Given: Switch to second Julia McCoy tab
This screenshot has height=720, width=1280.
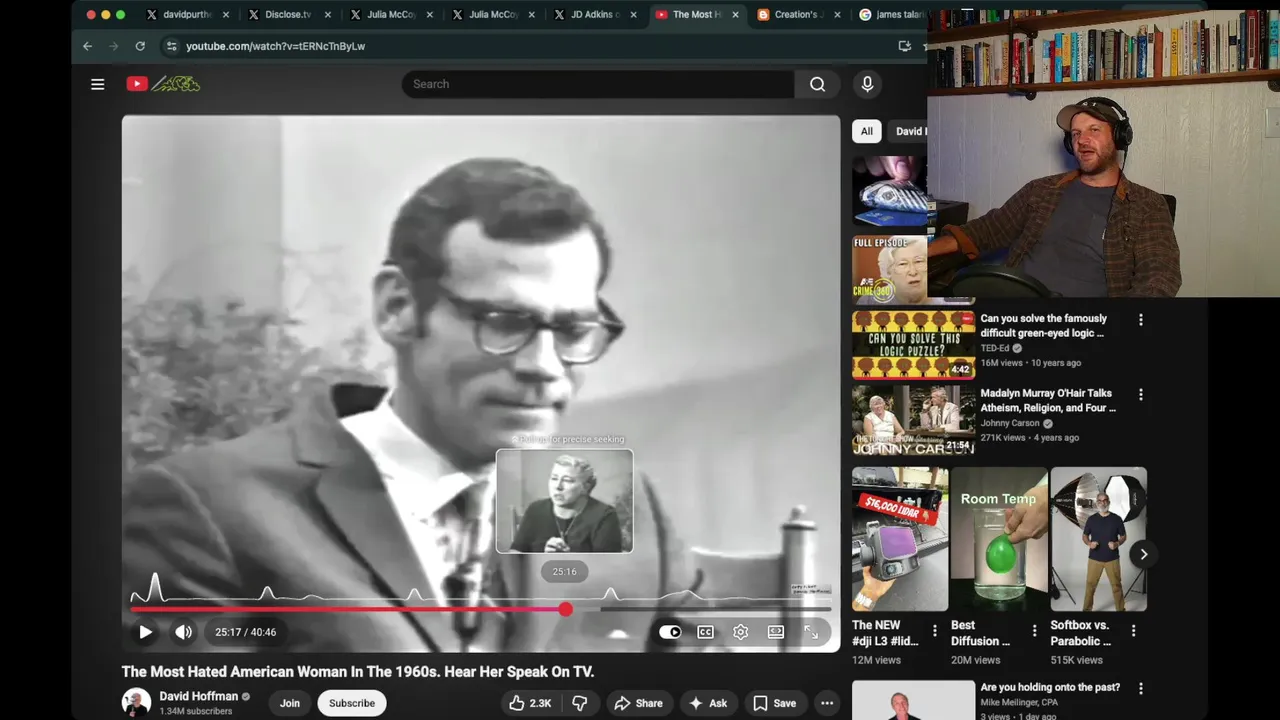Looking at the screenshot, I should tap(494, 15).
